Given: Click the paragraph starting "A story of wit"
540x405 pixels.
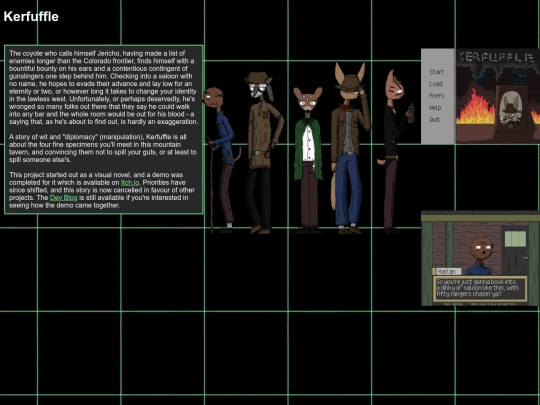Looking at the screenshot, I should pos(103,148).
